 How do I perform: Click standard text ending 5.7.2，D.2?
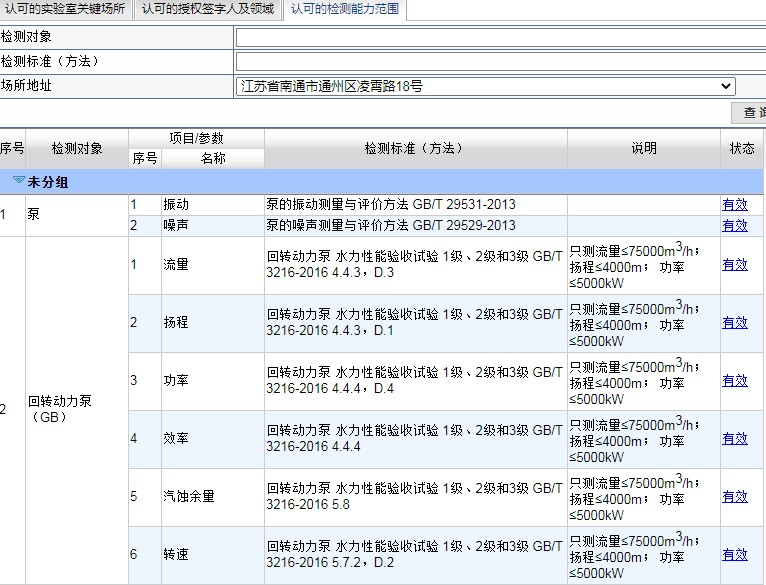pos(414,554)
